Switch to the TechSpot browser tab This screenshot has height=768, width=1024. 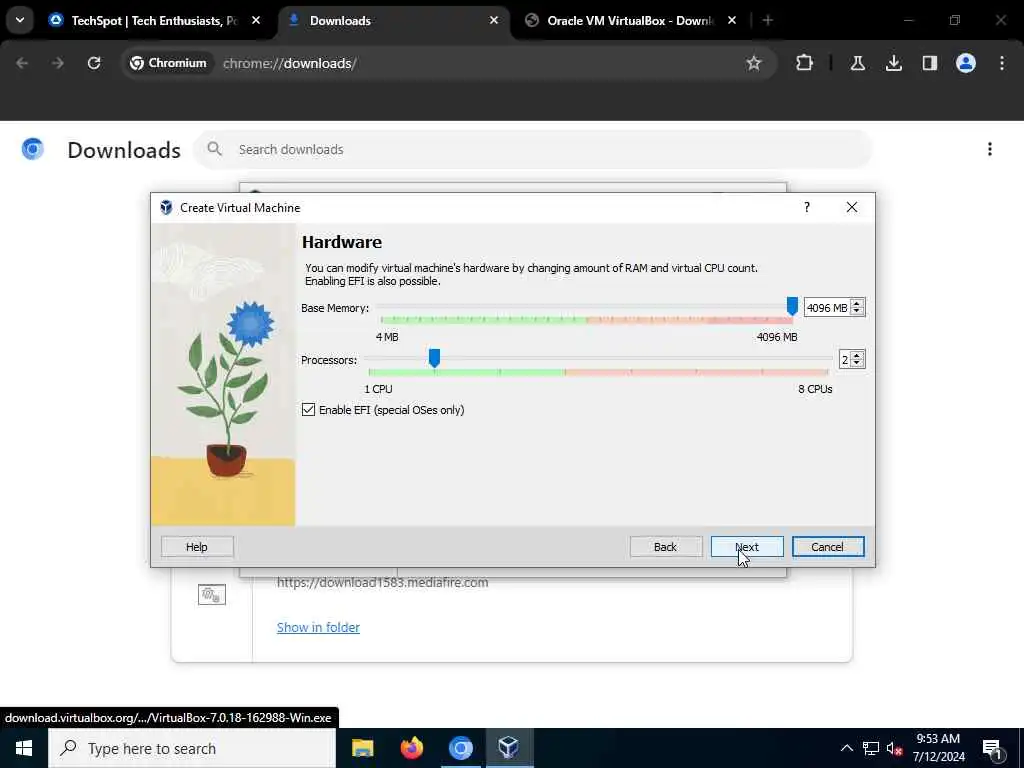(x=155, y=21)
